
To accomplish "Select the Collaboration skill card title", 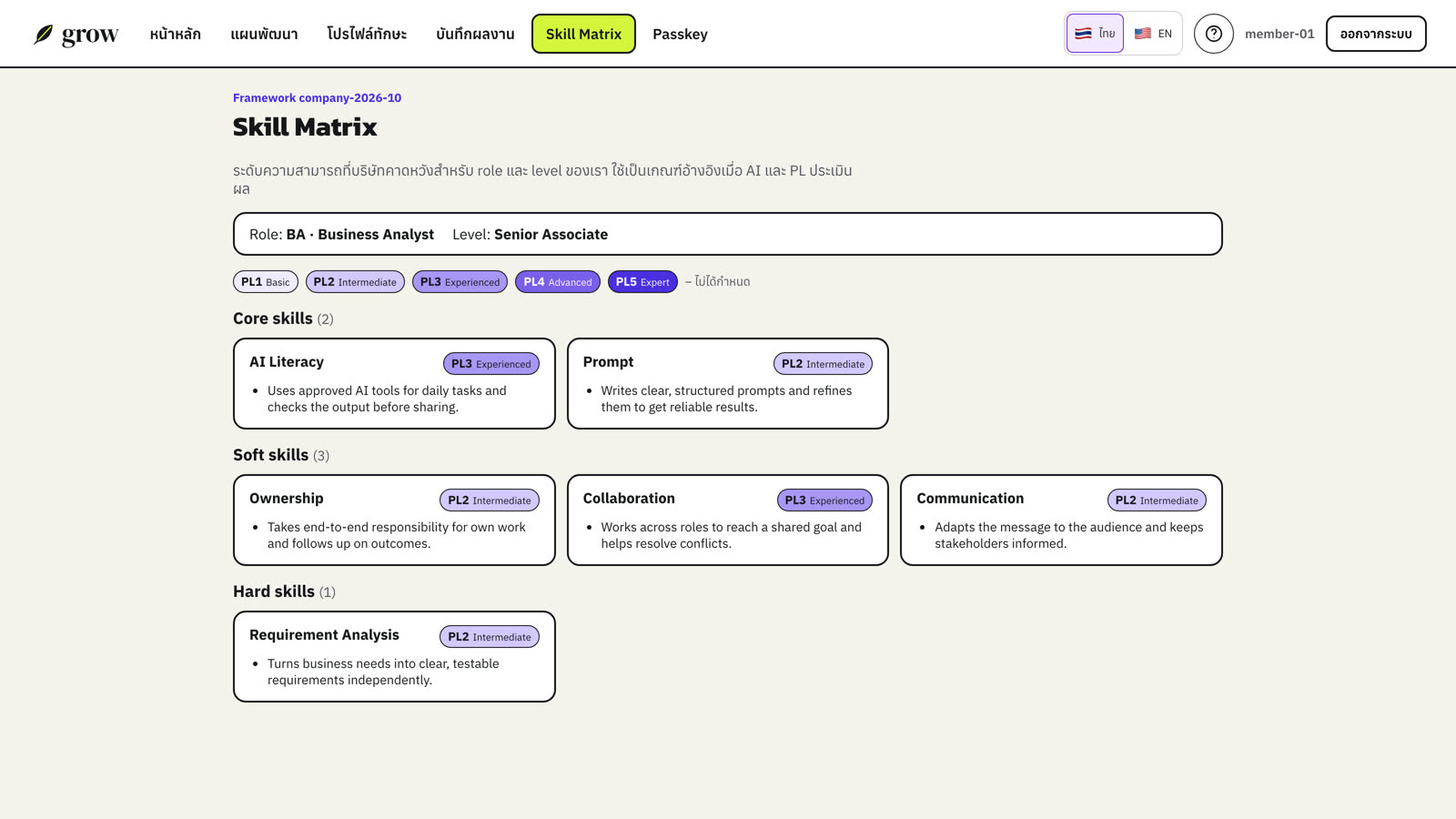I will [629, 499].
